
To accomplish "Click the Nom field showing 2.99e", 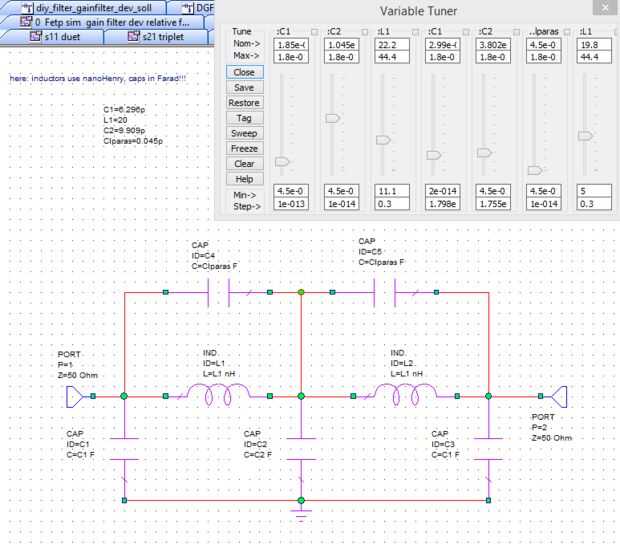I will [442, 45].
